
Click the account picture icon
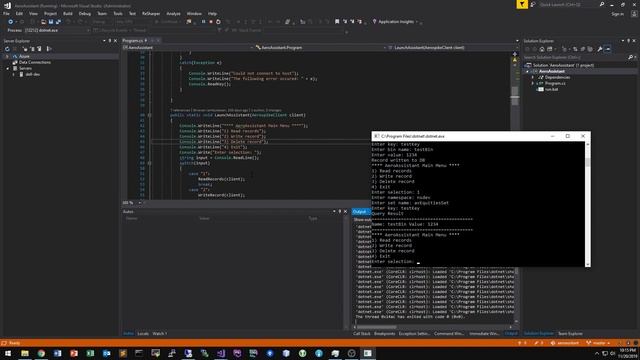tap(634, 13)
